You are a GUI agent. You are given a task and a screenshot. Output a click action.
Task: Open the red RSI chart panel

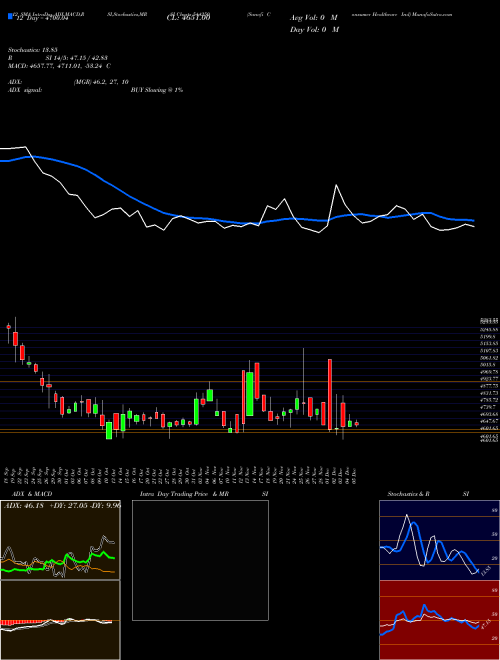click(439, 620)
